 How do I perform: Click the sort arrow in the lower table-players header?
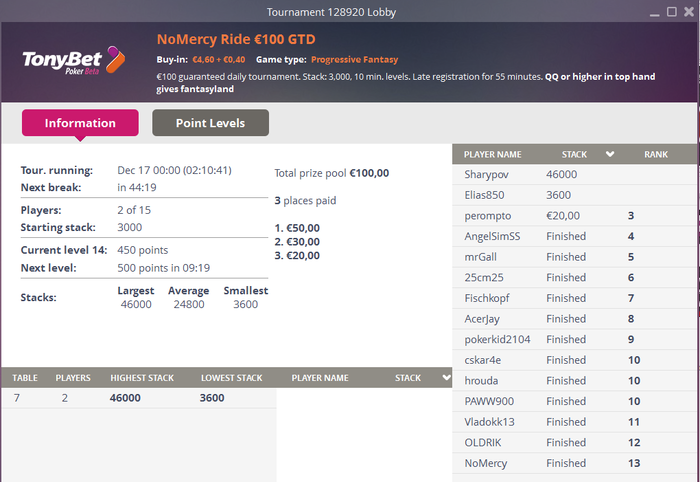click(446, 378)
